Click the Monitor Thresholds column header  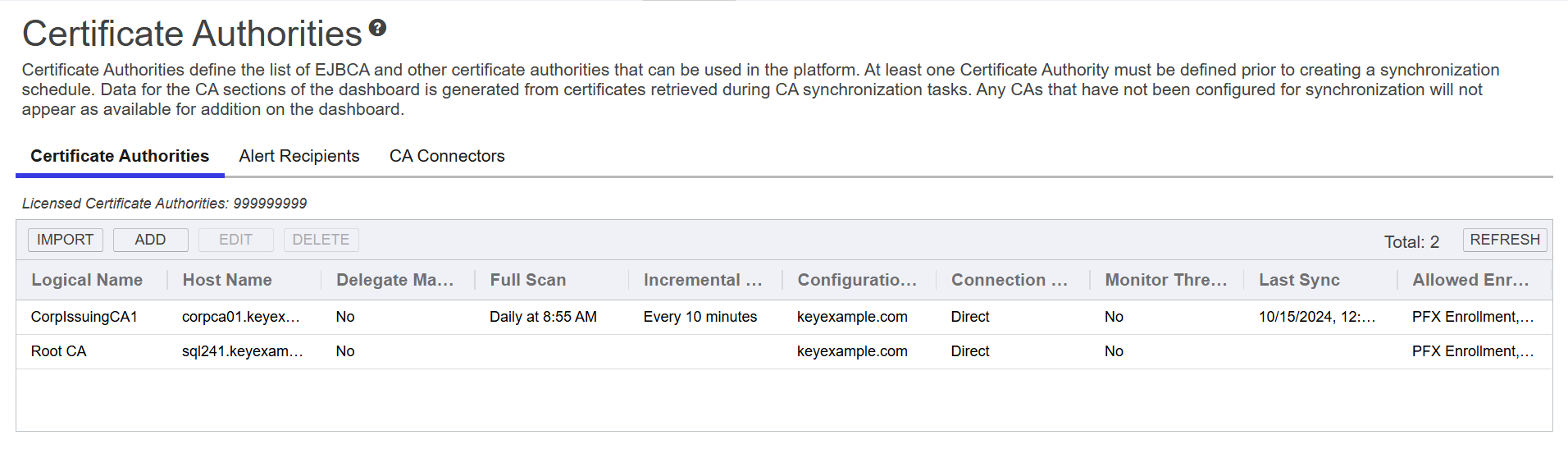coord(1165,280)
